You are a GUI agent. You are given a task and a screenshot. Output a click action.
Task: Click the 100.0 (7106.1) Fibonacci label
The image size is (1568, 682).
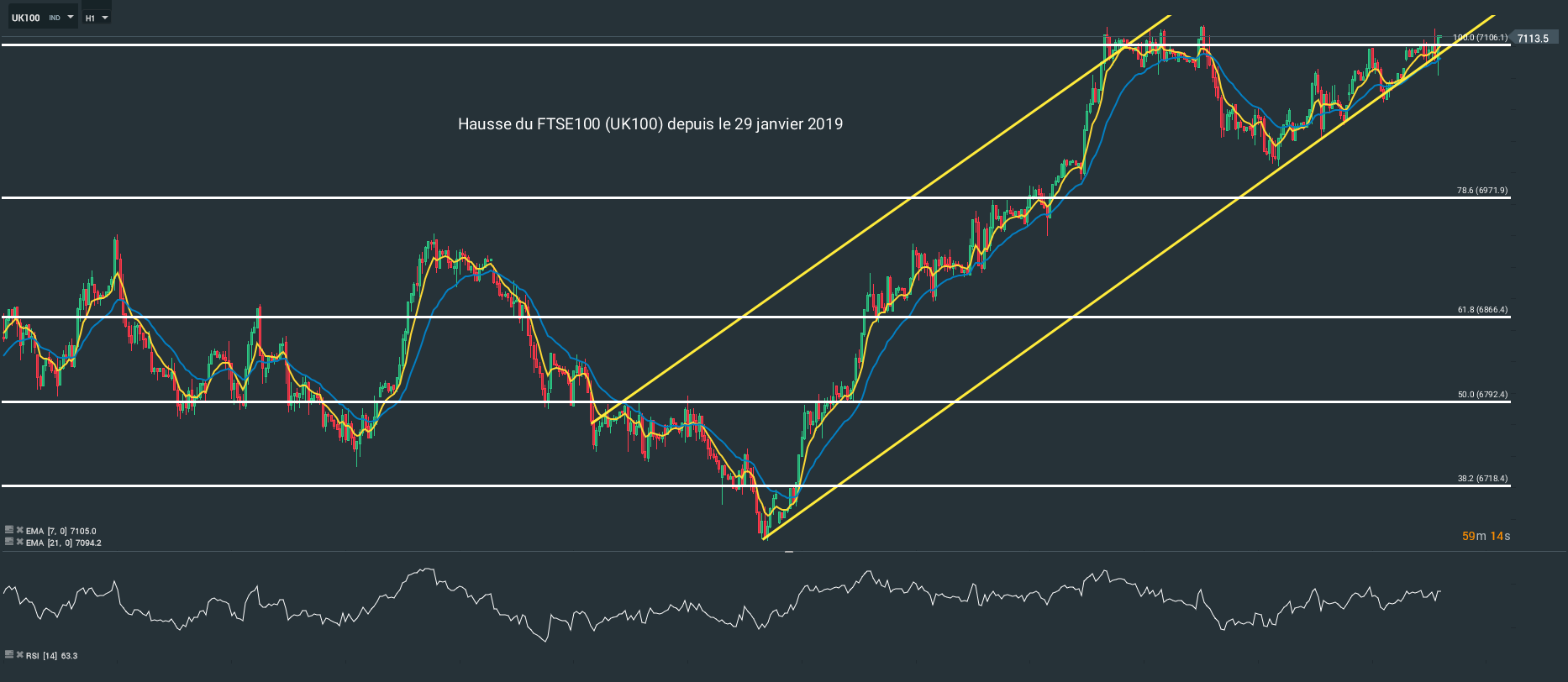(1481, 38)
